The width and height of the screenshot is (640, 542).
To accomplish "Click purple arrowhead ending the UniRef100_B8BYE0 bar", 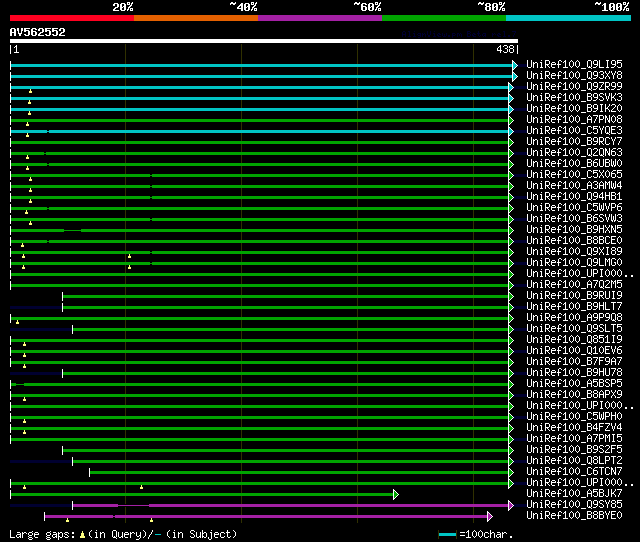I will click(490, 516).
